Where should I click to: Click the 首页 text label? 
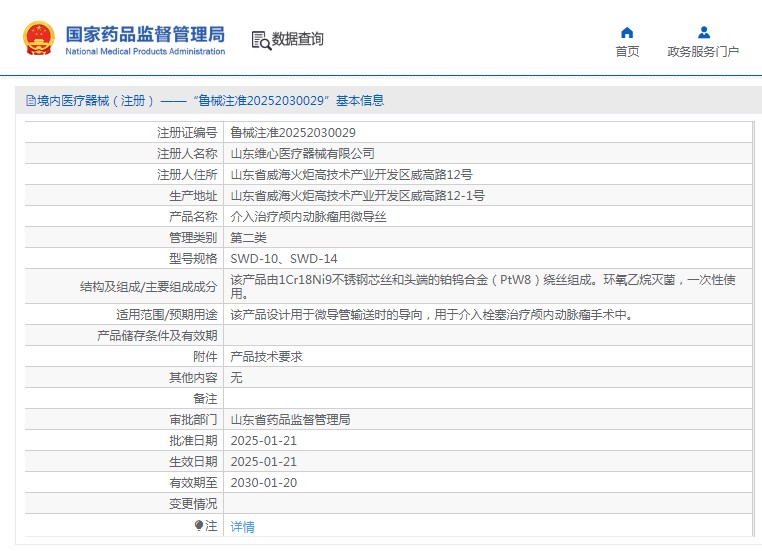627,52
